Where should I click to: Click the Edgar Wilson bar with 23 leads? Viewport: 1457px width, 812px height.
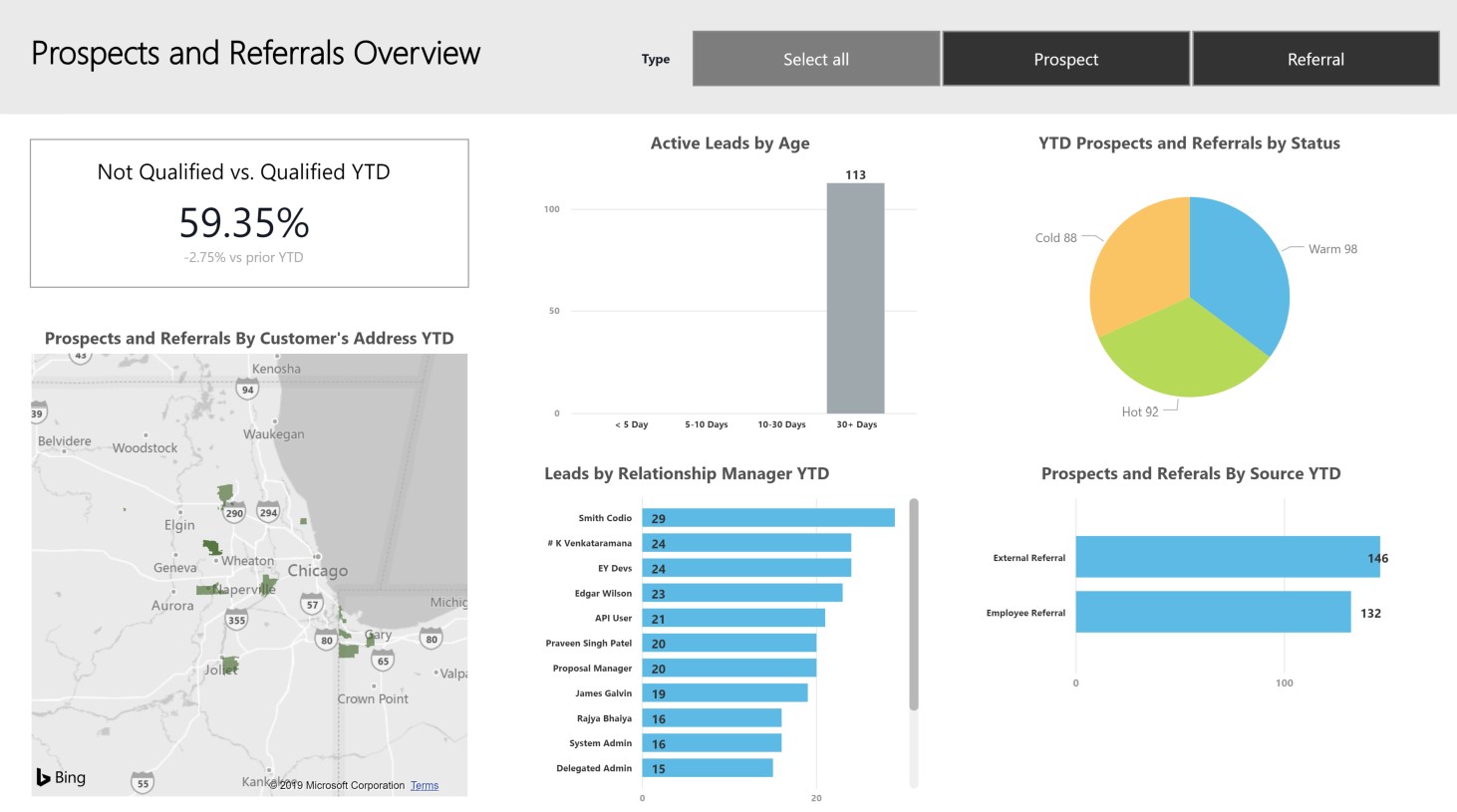742,593
